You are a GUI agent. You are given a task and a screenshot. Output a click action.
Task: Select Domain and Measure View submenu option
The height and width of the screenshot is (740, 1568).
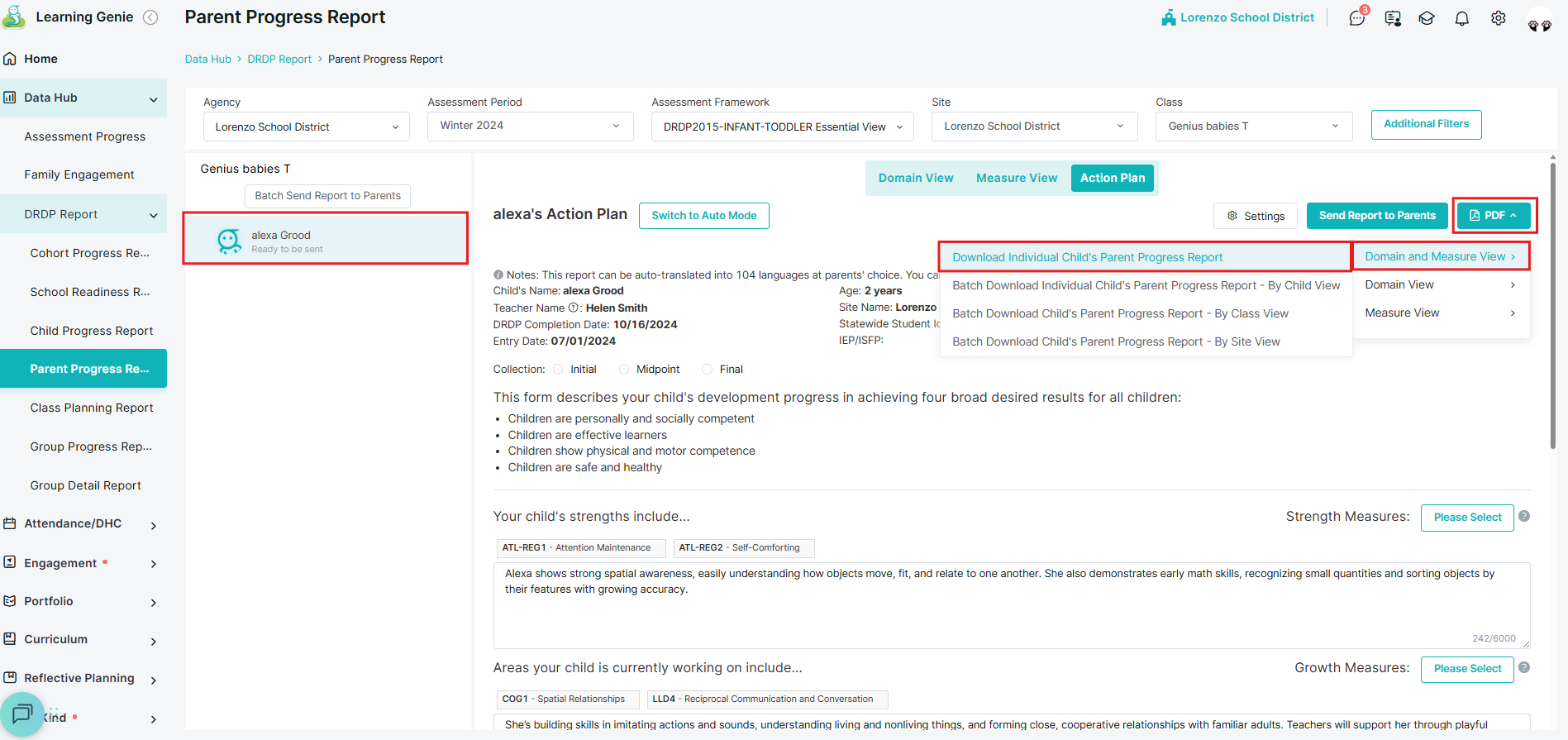coord(1441,256)
